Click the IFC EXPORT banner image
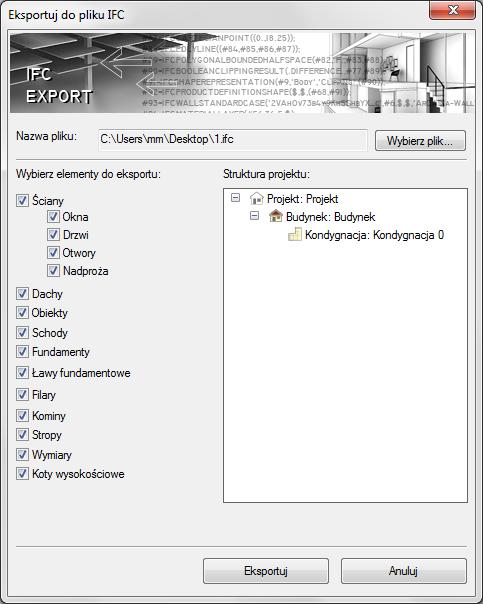483x604 pixels. (x=242, y=73)
